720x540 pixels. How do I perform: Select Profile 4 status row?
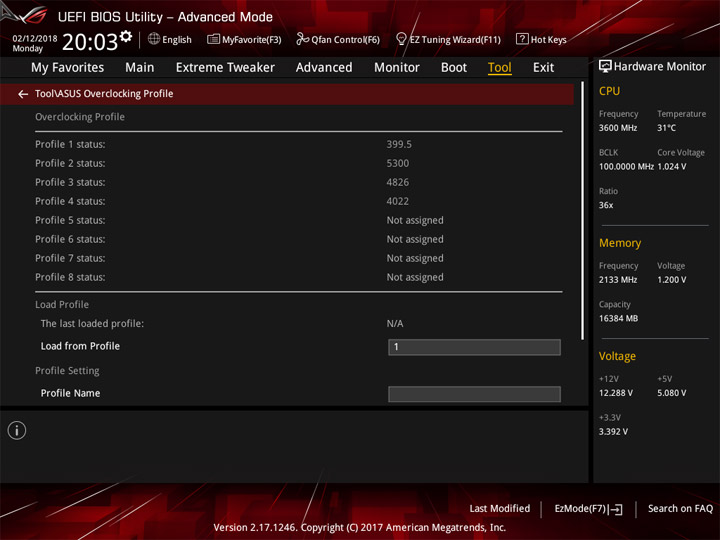tap(298, 201)
